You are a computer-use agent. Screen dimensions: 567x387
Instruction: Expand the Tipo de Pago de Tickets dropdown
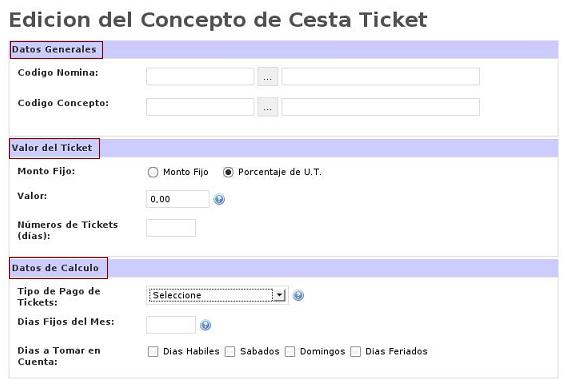217,295
